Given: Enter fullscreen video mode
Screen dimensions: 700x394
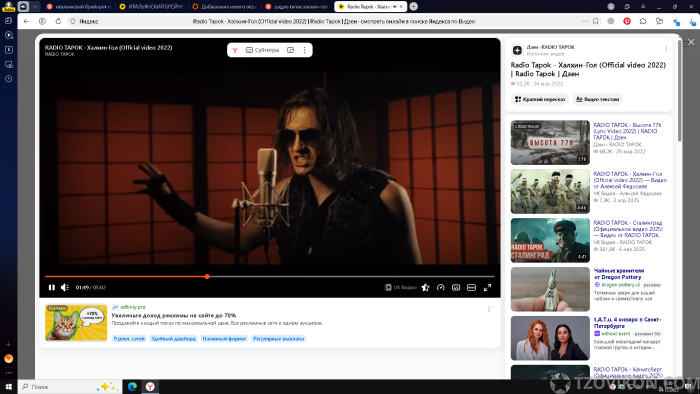Looking at the screenshot, I should click(488, 287).
